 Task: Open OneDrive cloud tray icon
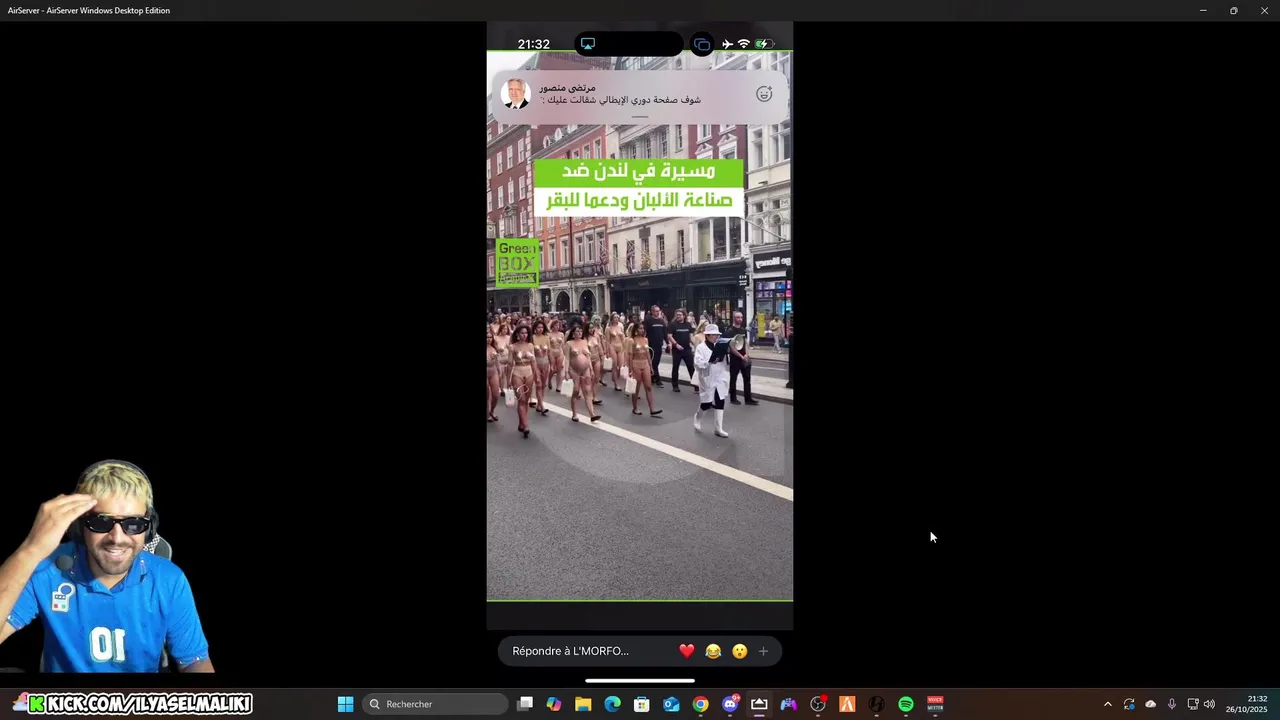pyautogui.click(x=1150, y=704)
